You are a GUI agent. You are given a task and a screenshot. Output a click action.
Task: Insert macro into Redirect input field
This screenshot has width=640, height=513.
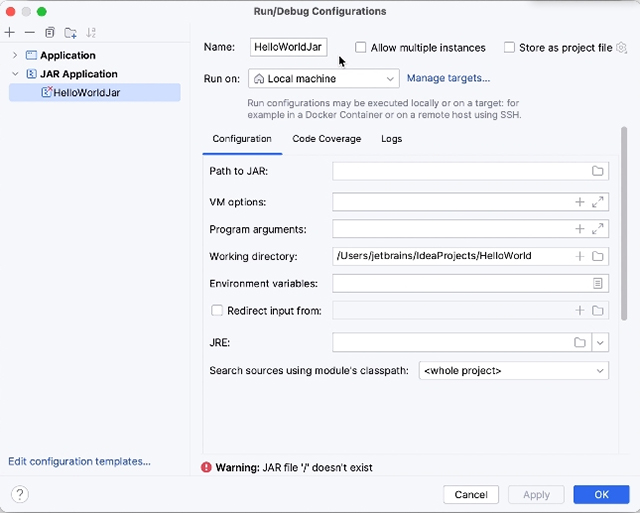pos(580,311)
